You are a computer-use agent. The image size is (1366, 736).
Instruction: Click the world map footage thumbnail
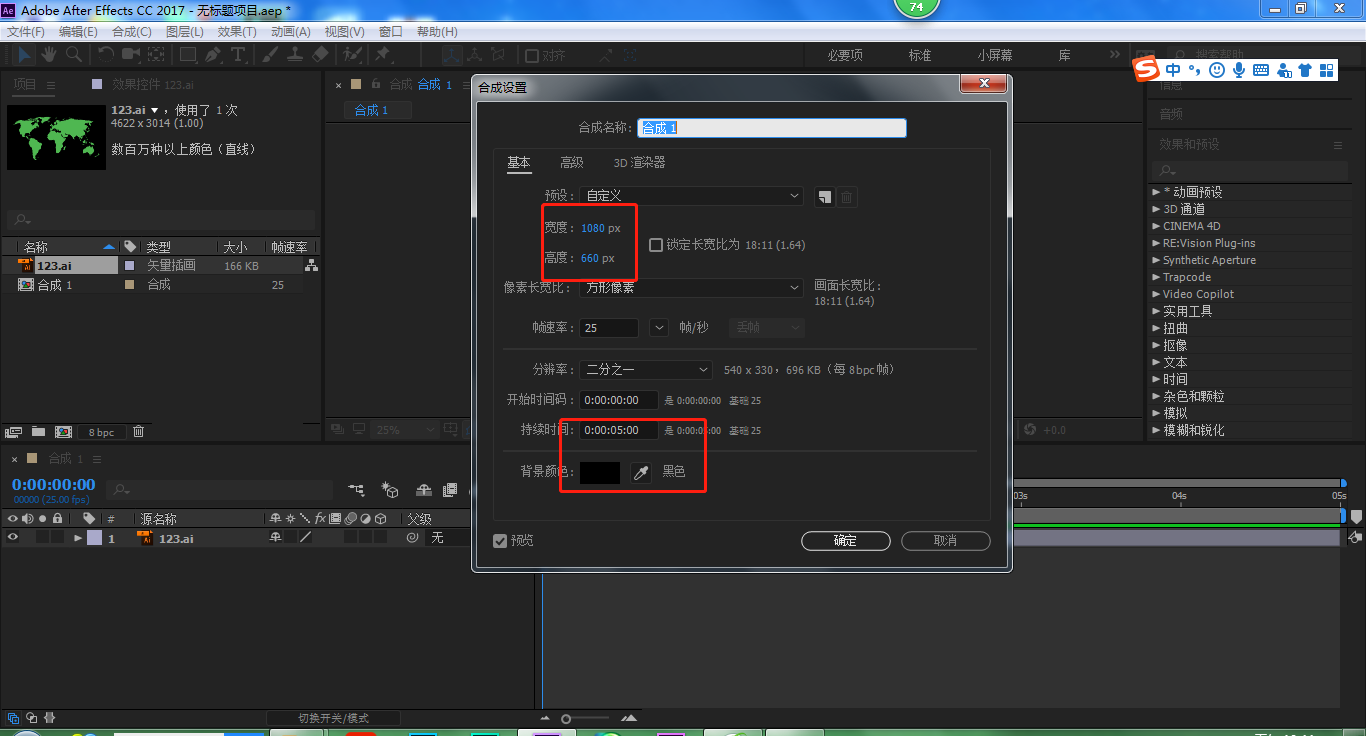pos(56,137)
